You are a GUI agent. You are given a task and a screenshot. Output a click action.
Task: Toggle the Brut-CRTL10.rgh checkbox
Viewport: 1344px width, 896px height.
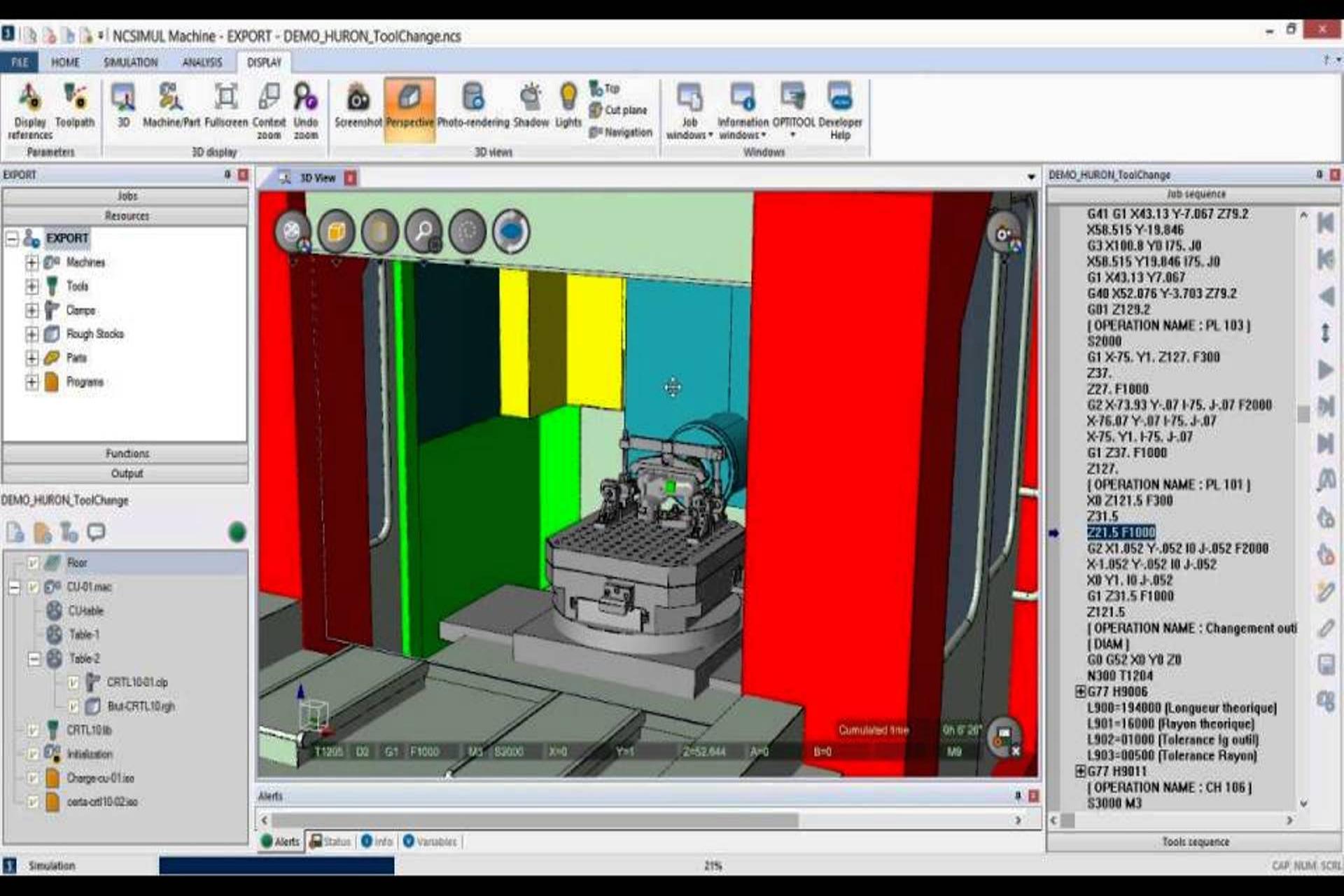[x=73, y=706]
